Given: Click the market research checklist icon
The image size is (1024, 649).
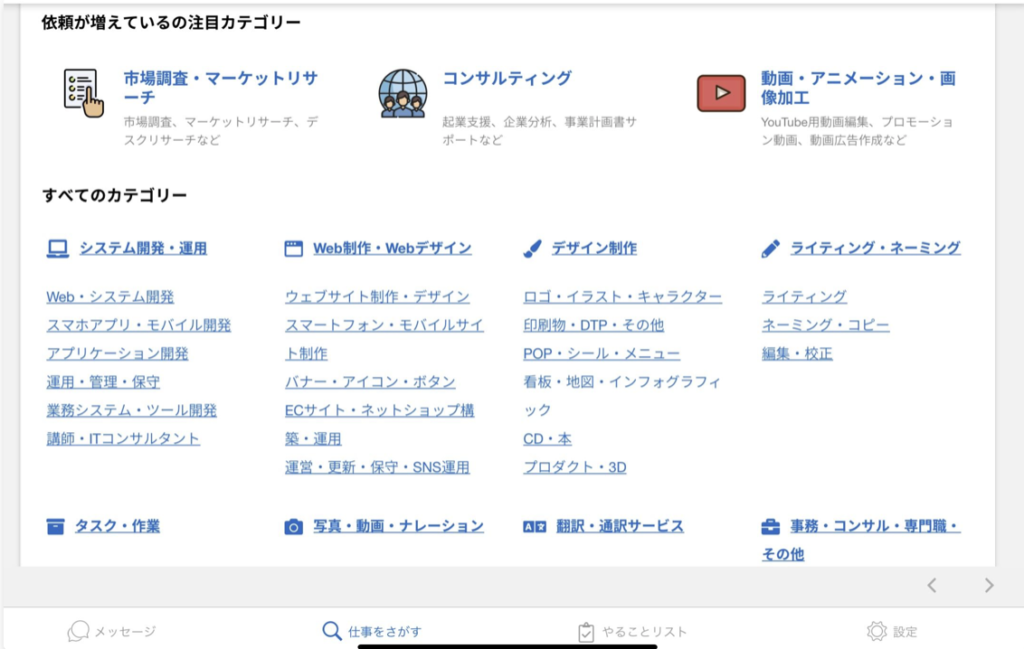Looking at the screenshot, I should point(81,93).
